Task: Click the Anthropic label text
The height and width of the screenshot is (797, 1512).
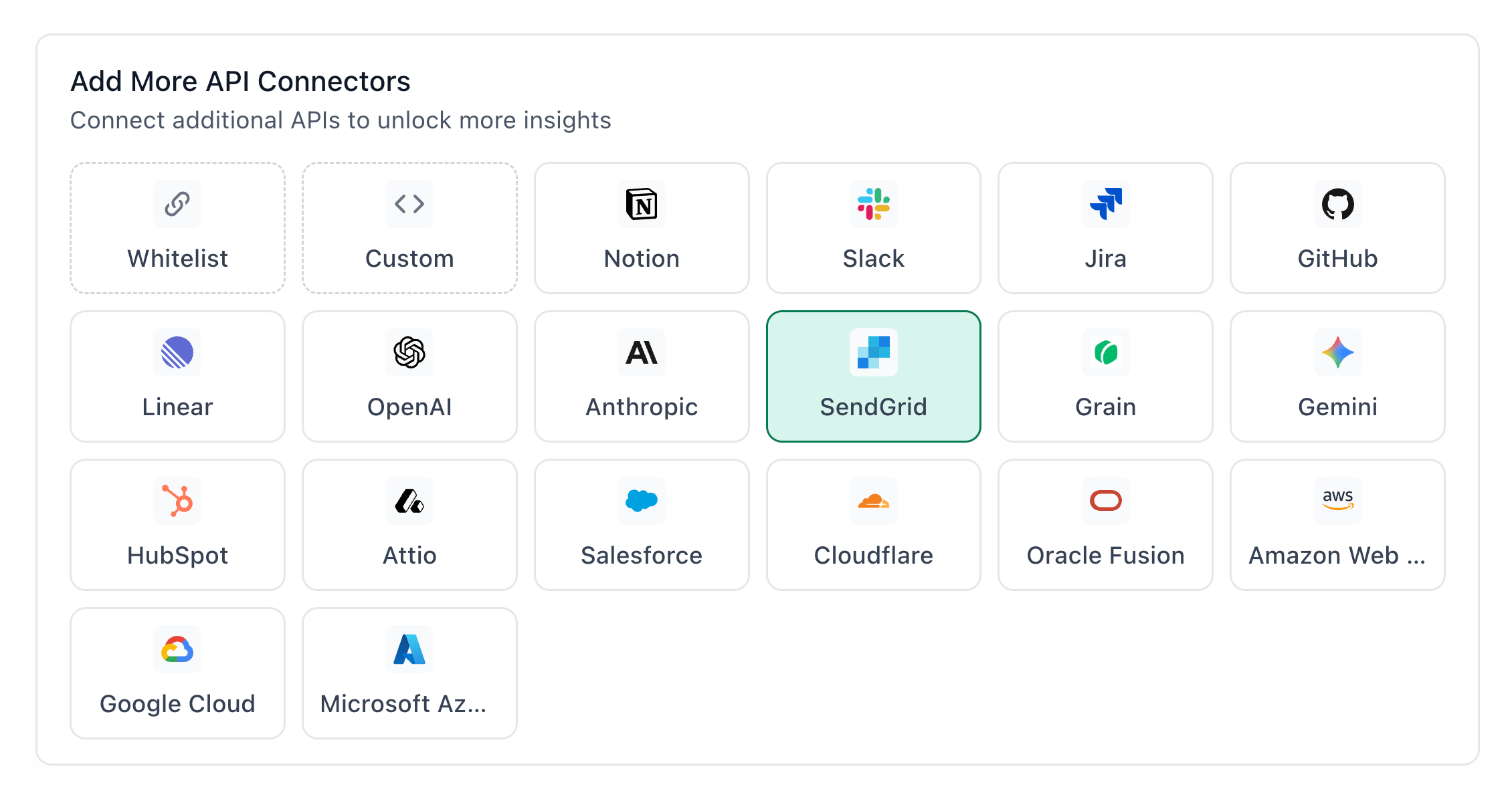Action: 642,407
